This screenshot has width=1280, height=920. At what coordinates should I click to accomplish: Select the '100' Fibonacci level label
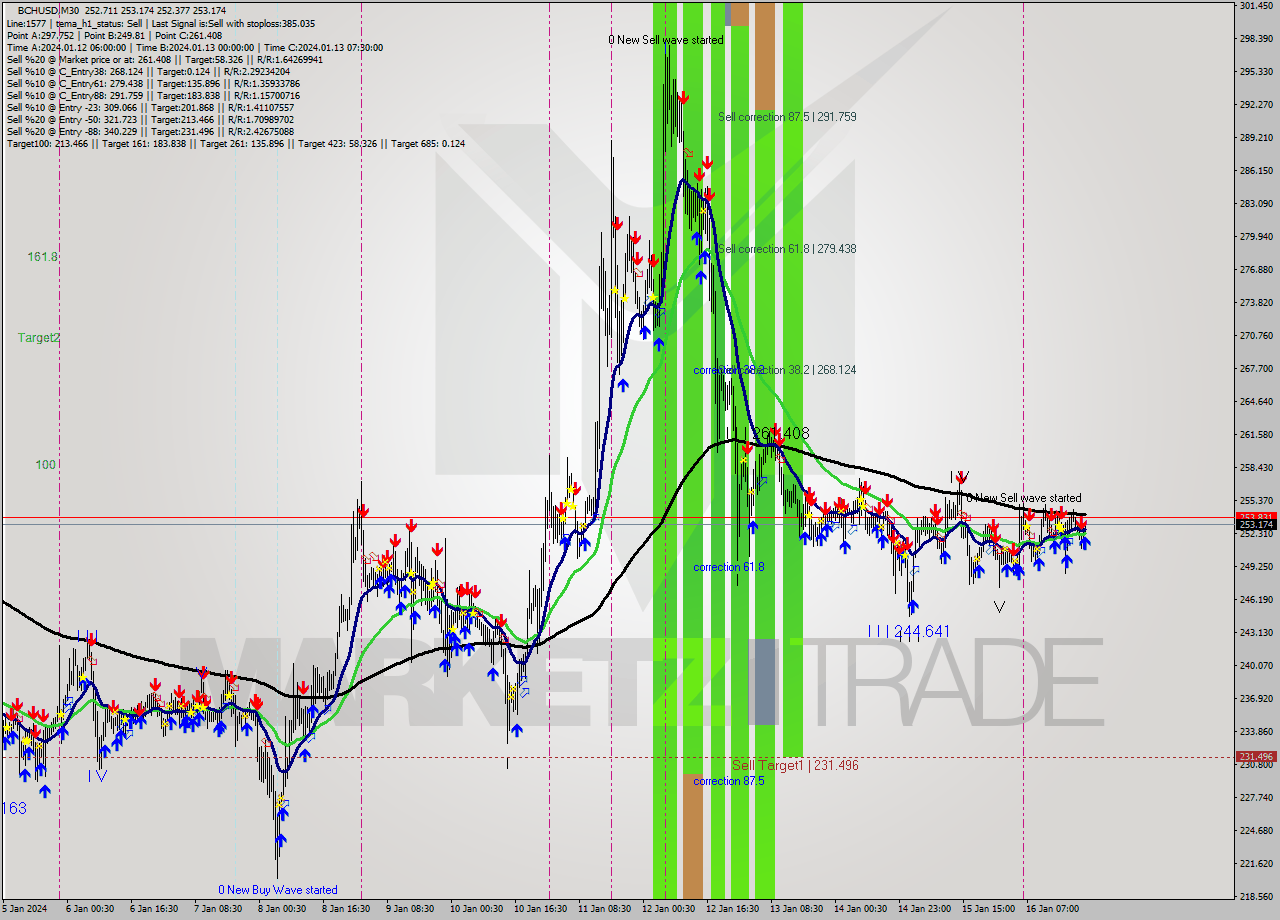[46, 465]
